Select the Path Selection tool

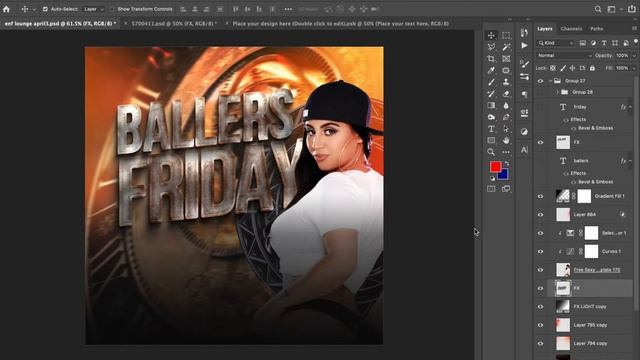[x=506, y=129]
